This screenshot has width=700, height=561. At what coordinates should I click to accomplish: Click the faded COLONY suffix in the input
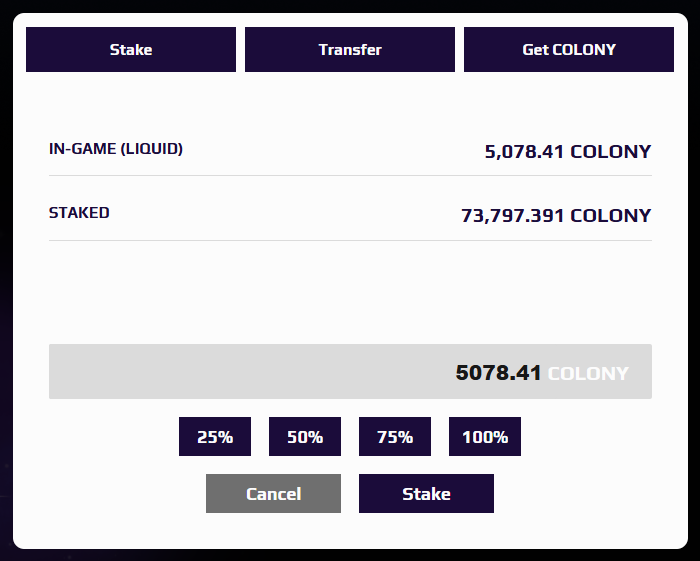click(x=588, y=373)
